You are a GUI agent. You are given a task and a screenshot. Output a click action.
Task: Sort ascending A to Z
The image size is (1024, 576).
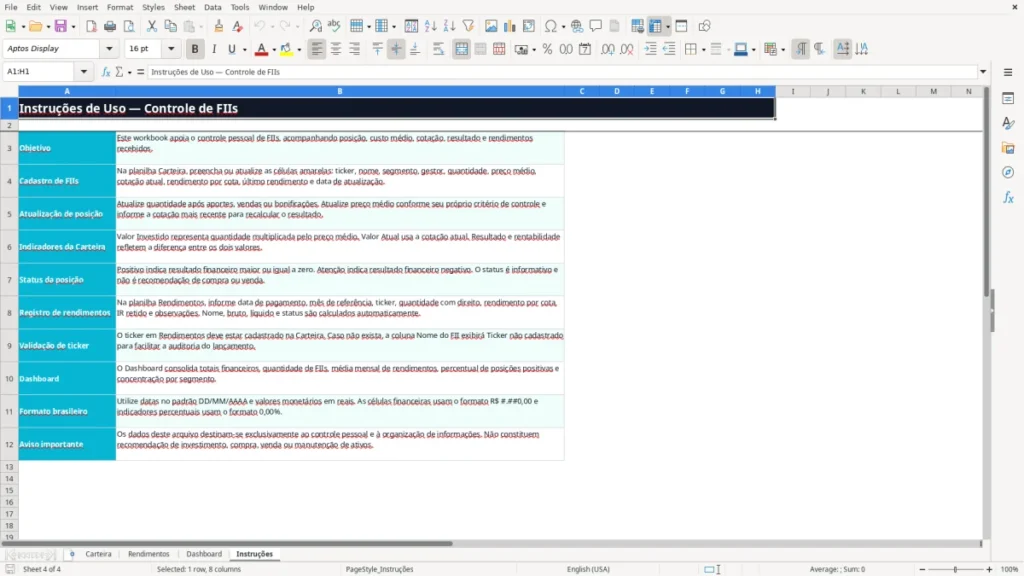[x=430, y=26]
